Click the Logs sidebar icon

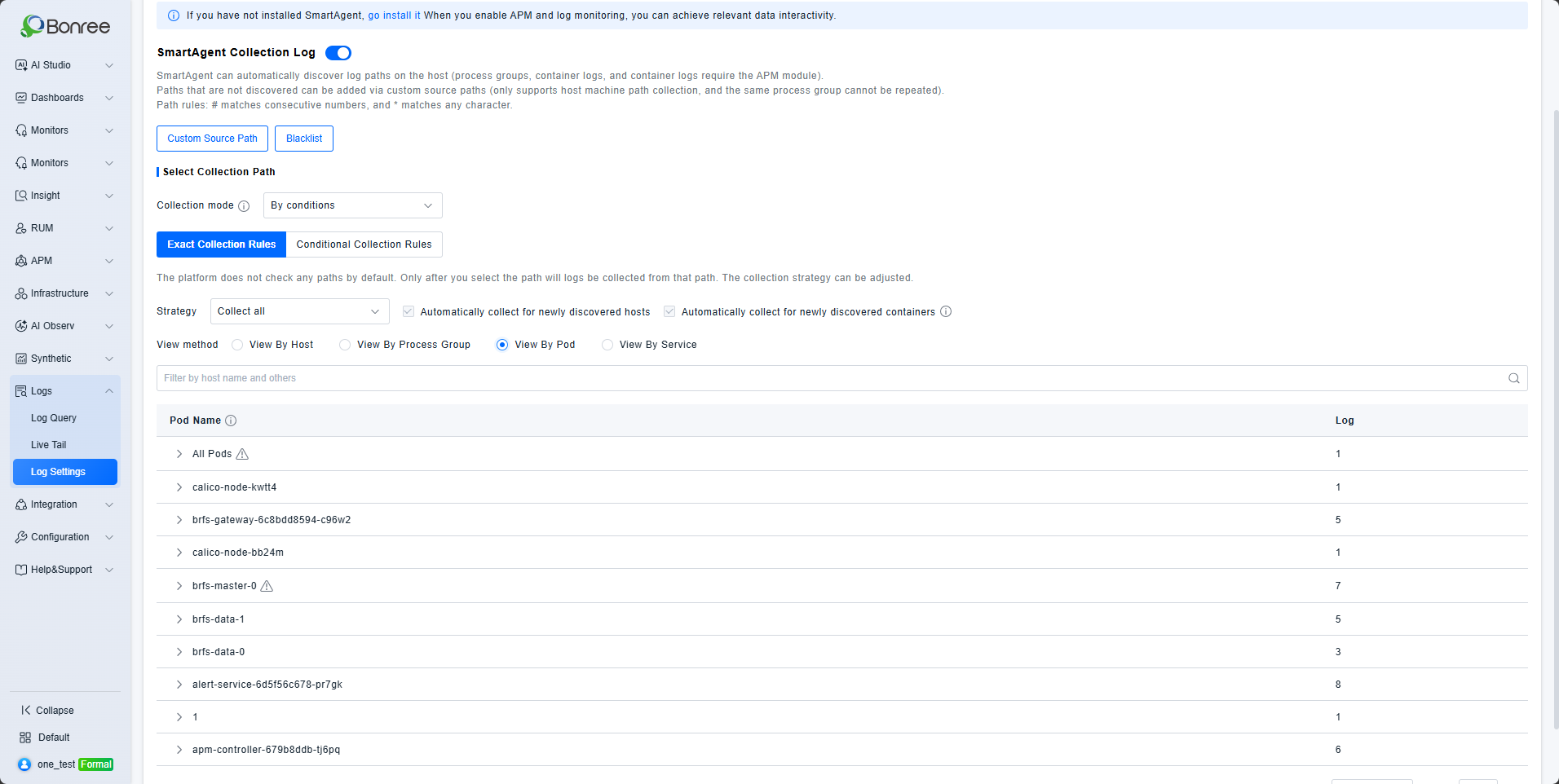pos(21,391)
